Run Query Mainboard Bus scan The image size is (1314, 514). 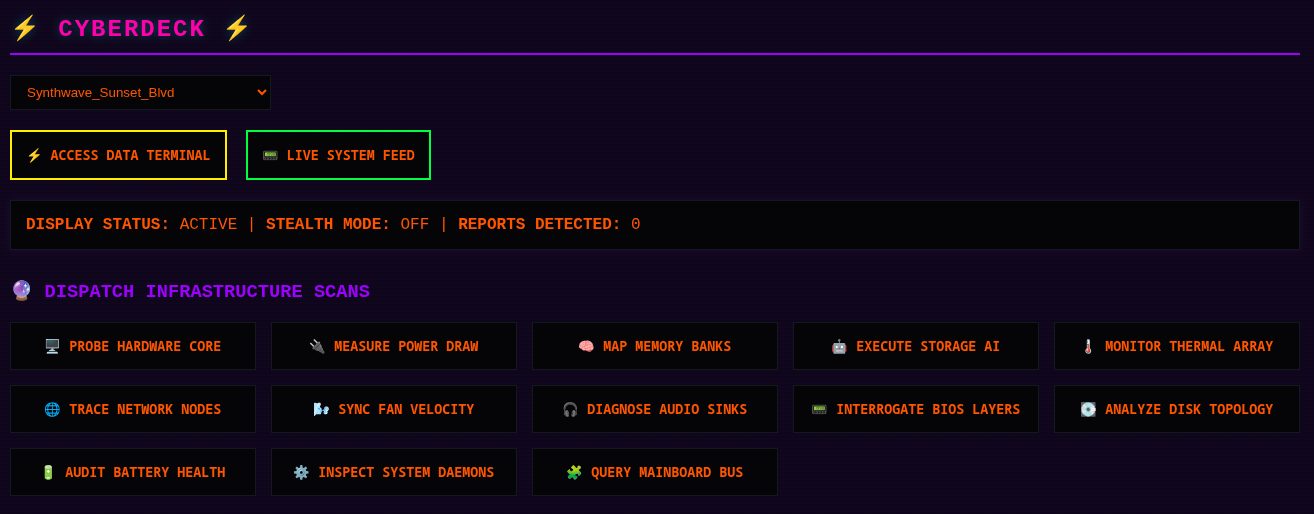(655, 472)
